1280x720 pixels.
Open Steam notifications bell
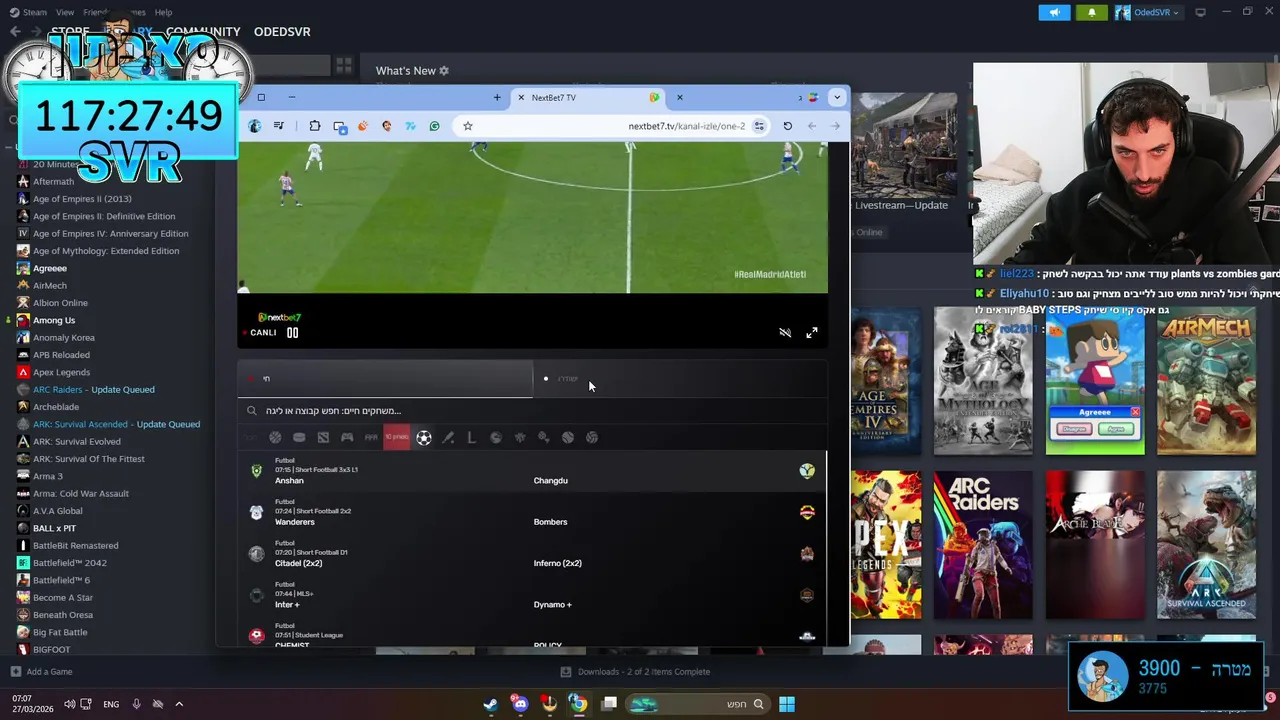click(1091, 12)
